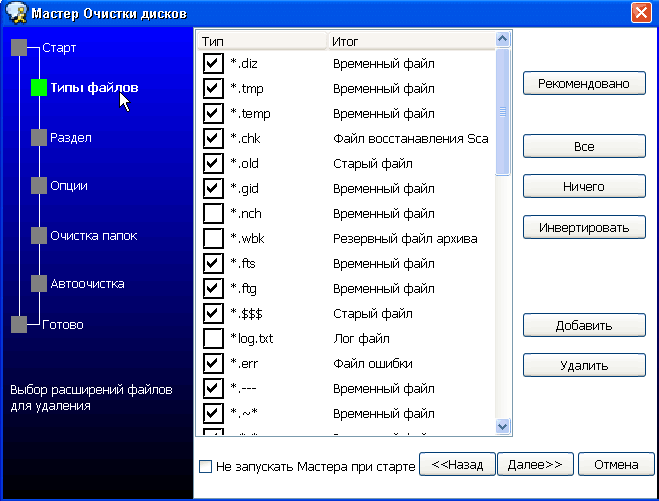Select the Файл восстанавления Sca description

point(411,138)
